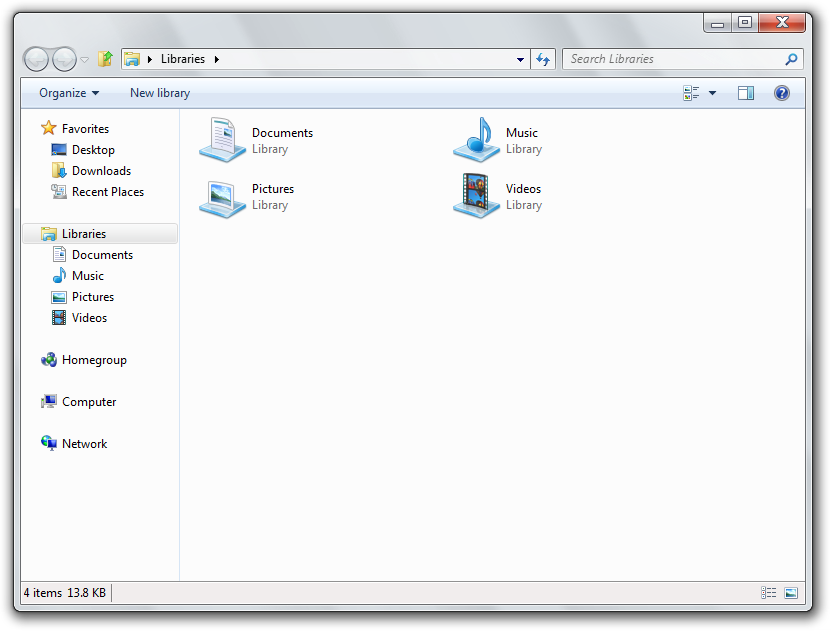Viewport: 832px width, 632px height.
Task: Select Homegroup in the navigation pane
Action: (x=94, y=360)
